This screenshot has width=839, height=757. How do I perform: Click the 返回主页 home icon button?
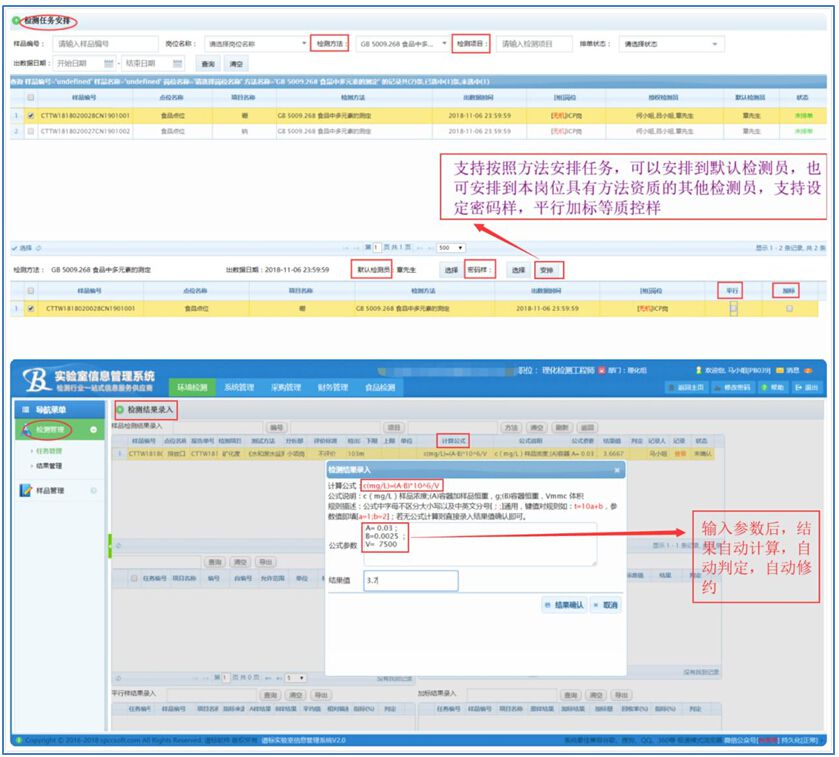coord(671,387)
